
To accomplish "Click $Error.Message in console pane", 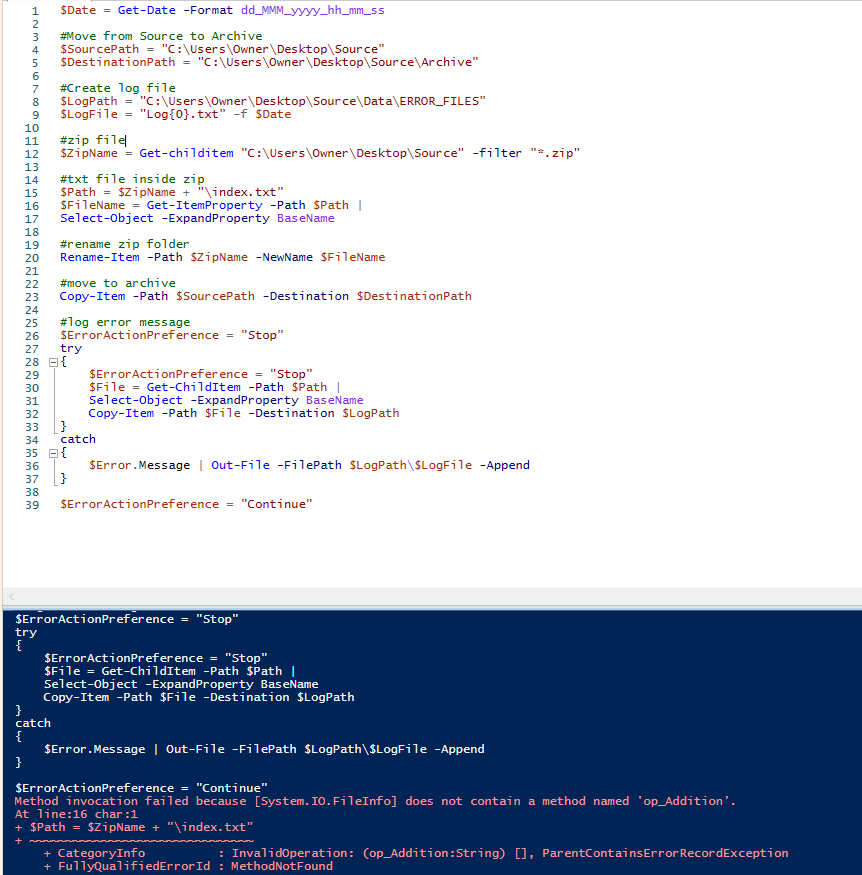I will 95,749.
